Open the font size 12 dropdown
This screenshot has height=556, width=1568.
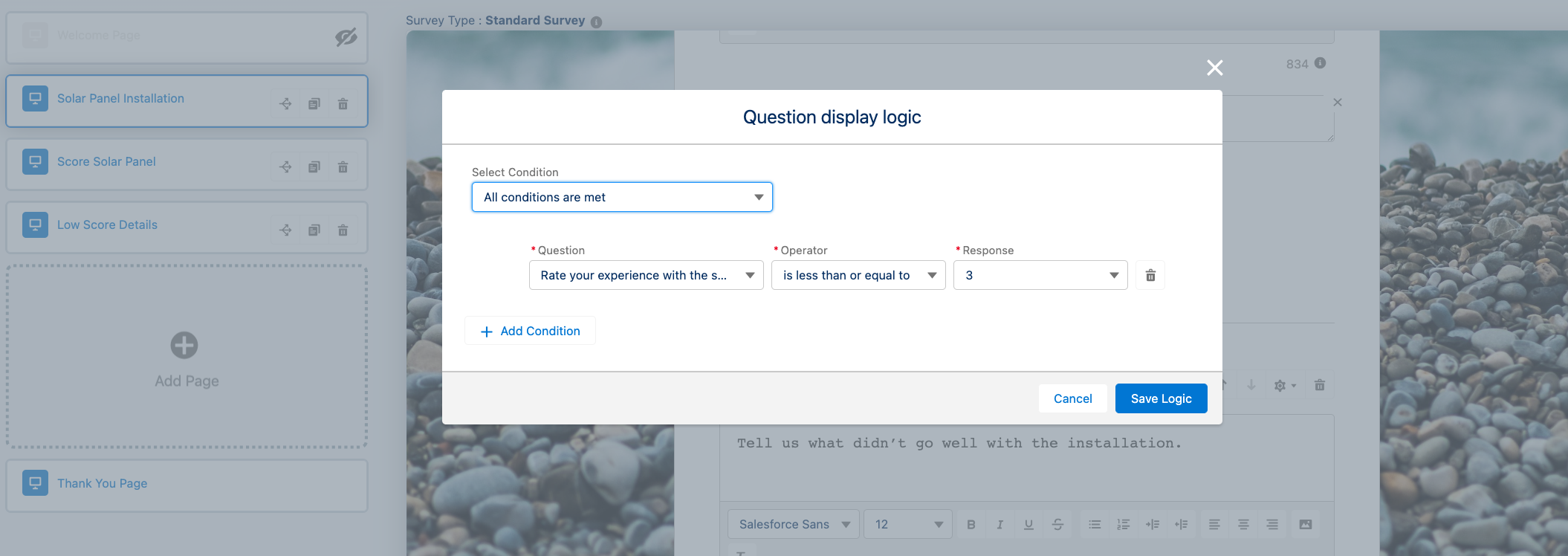pyautogui.click(x=908, y=524)
